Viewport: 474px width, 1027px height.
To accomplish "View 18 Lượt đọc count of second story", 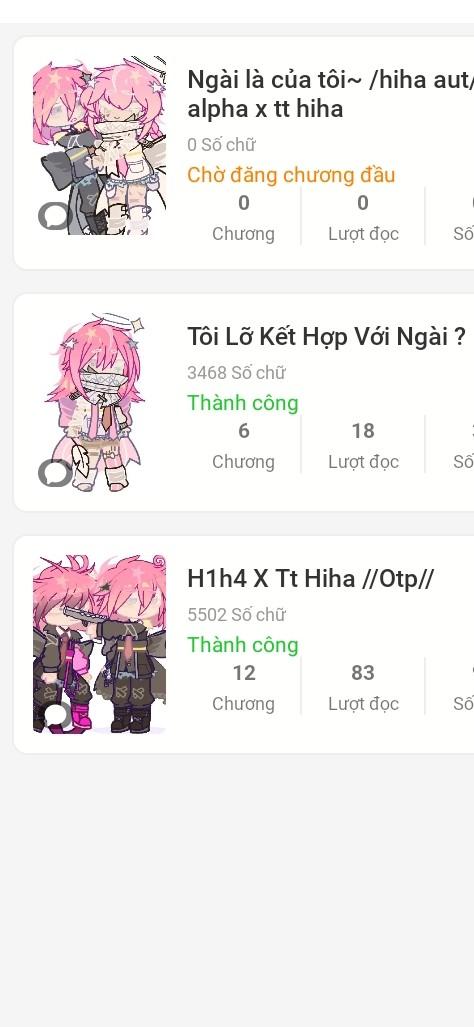I will (x=363, y=445).
